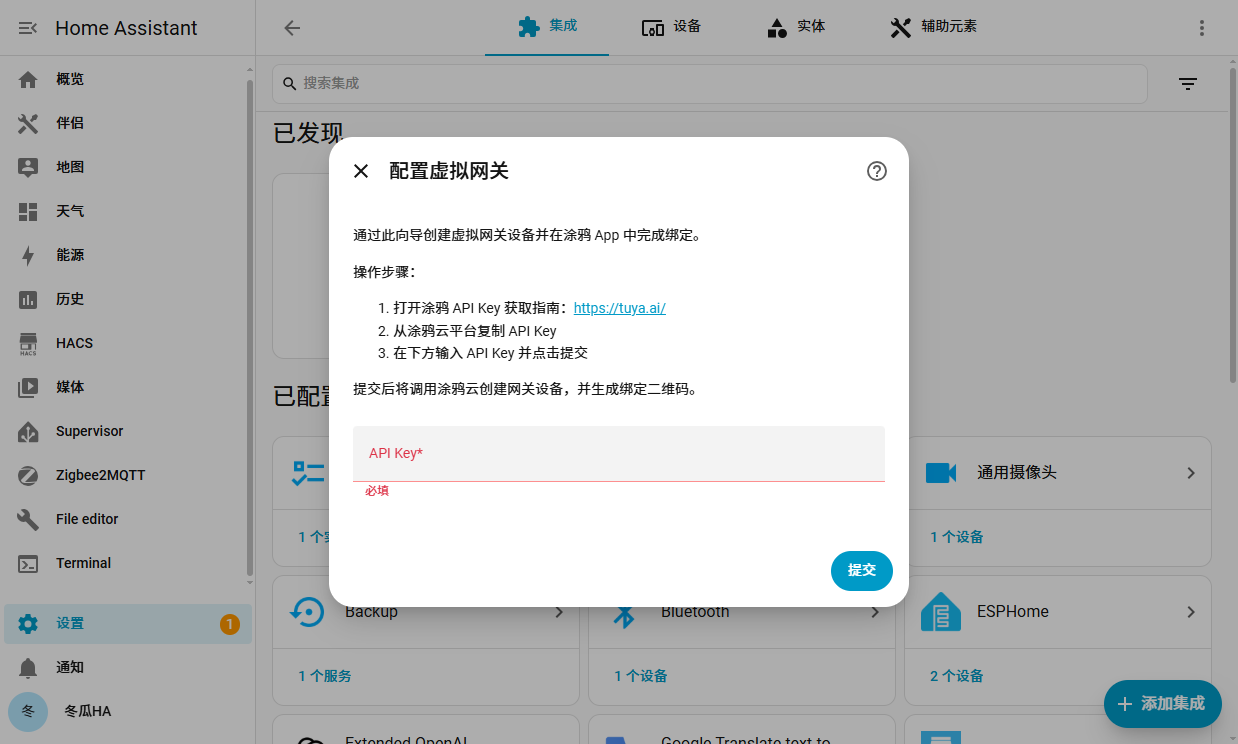Open ESPHome's 2 个设备 link
Image resolution: width=1238 pixels, height=744 pixels.
point(957,676)
